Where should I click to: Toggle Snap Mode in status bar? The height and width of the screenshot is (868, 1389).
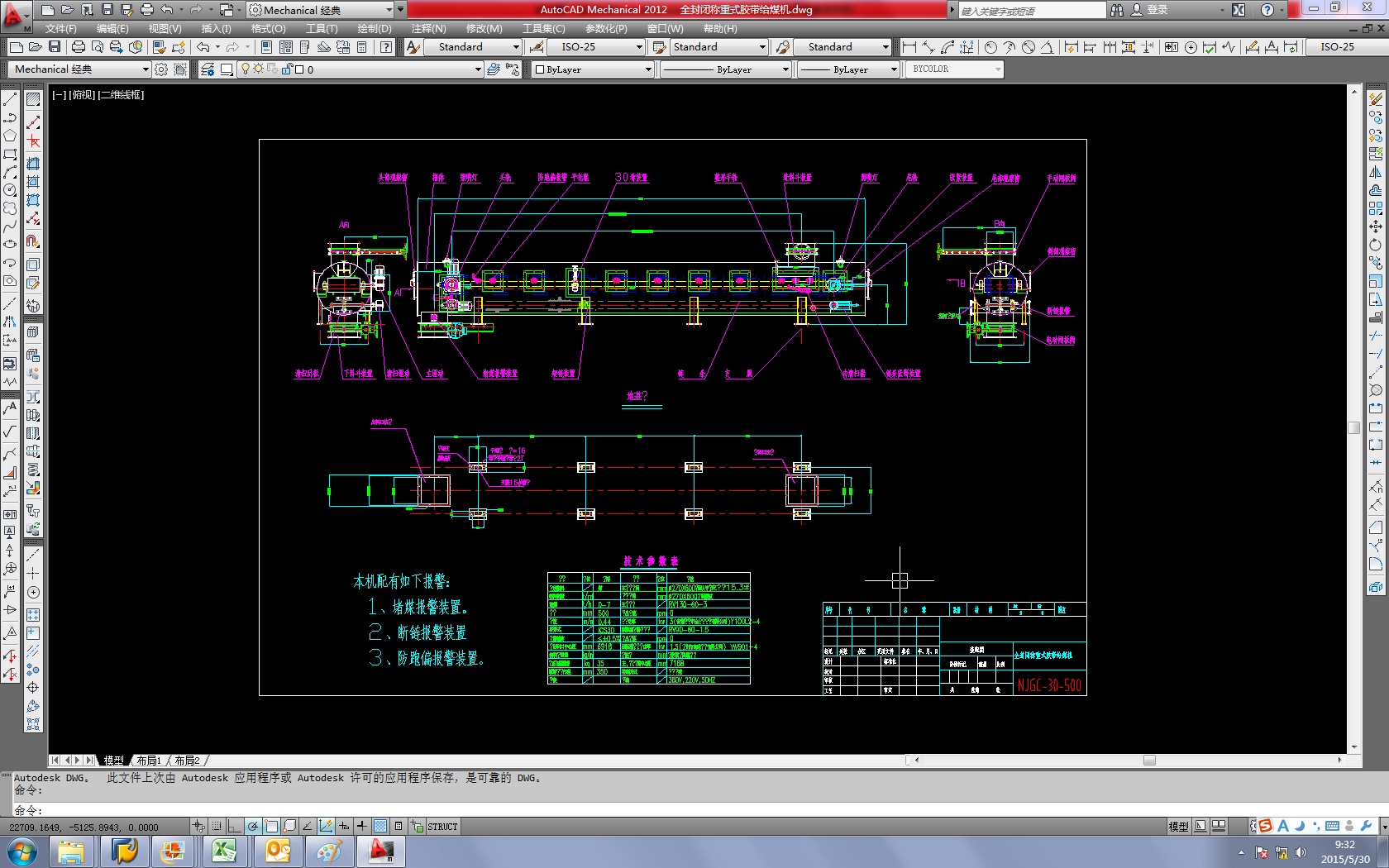(198, 826)
